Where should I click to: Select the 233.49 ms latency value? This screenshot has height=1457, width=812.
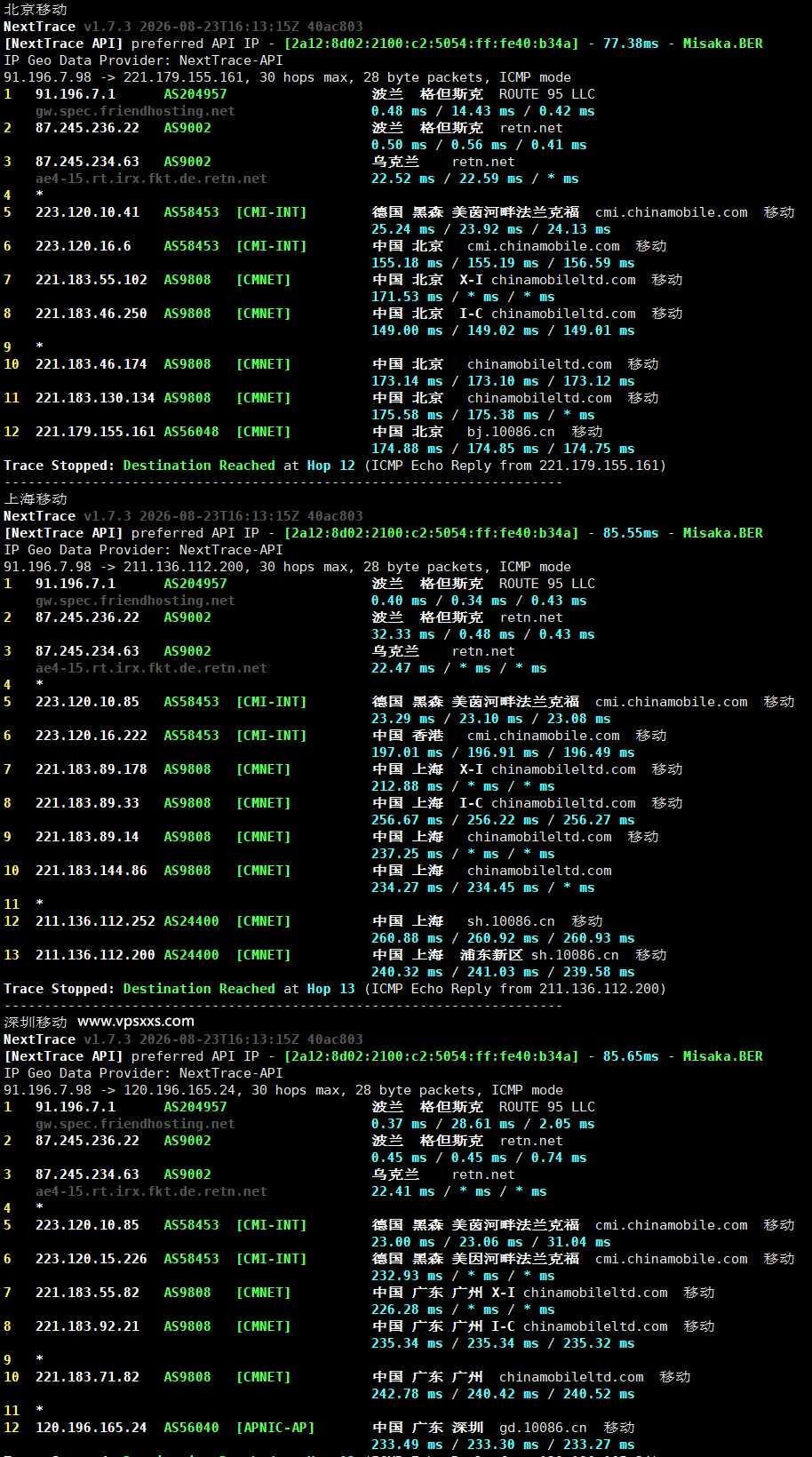pyautogui.click(x=407, y=1444)
